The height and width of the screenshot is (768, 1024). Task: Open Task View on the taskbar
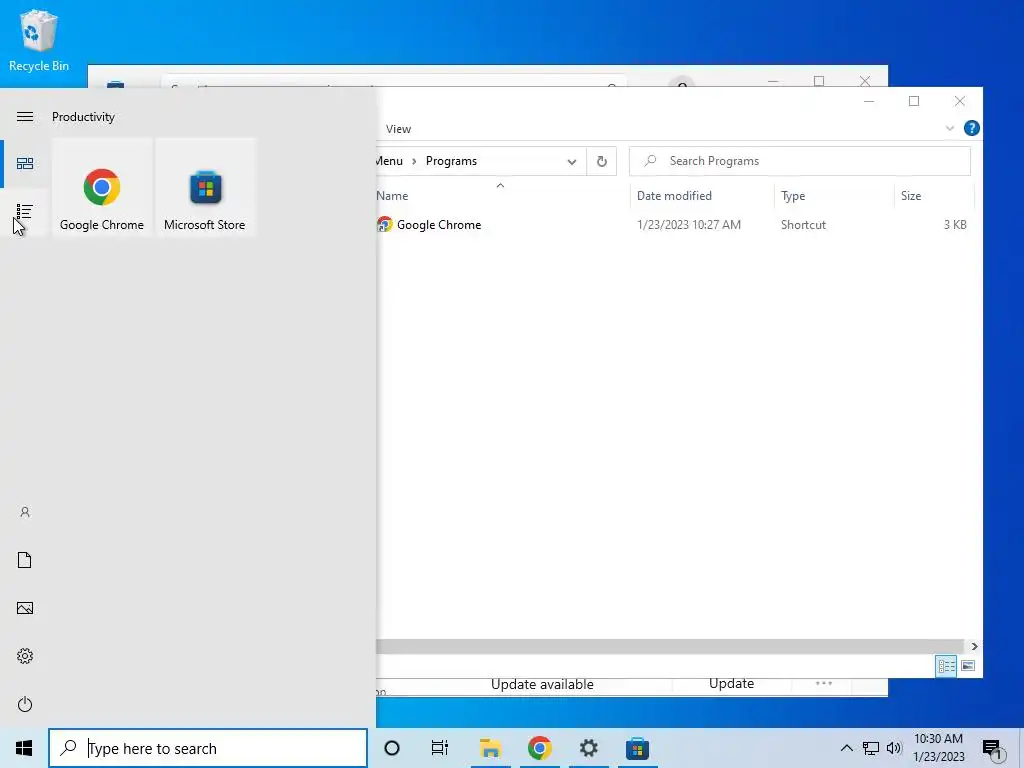(440, 748)
